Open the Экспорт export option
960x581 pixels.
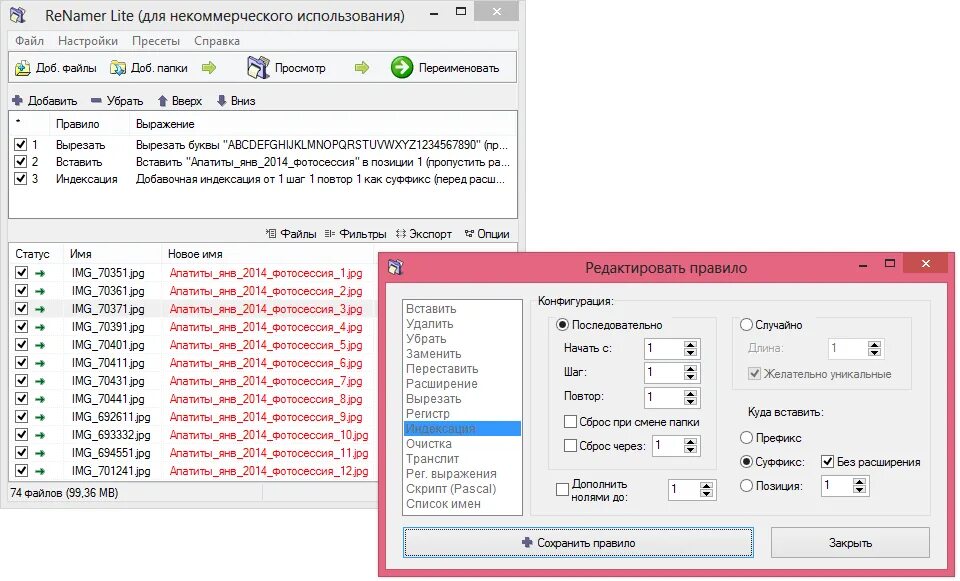424,233
